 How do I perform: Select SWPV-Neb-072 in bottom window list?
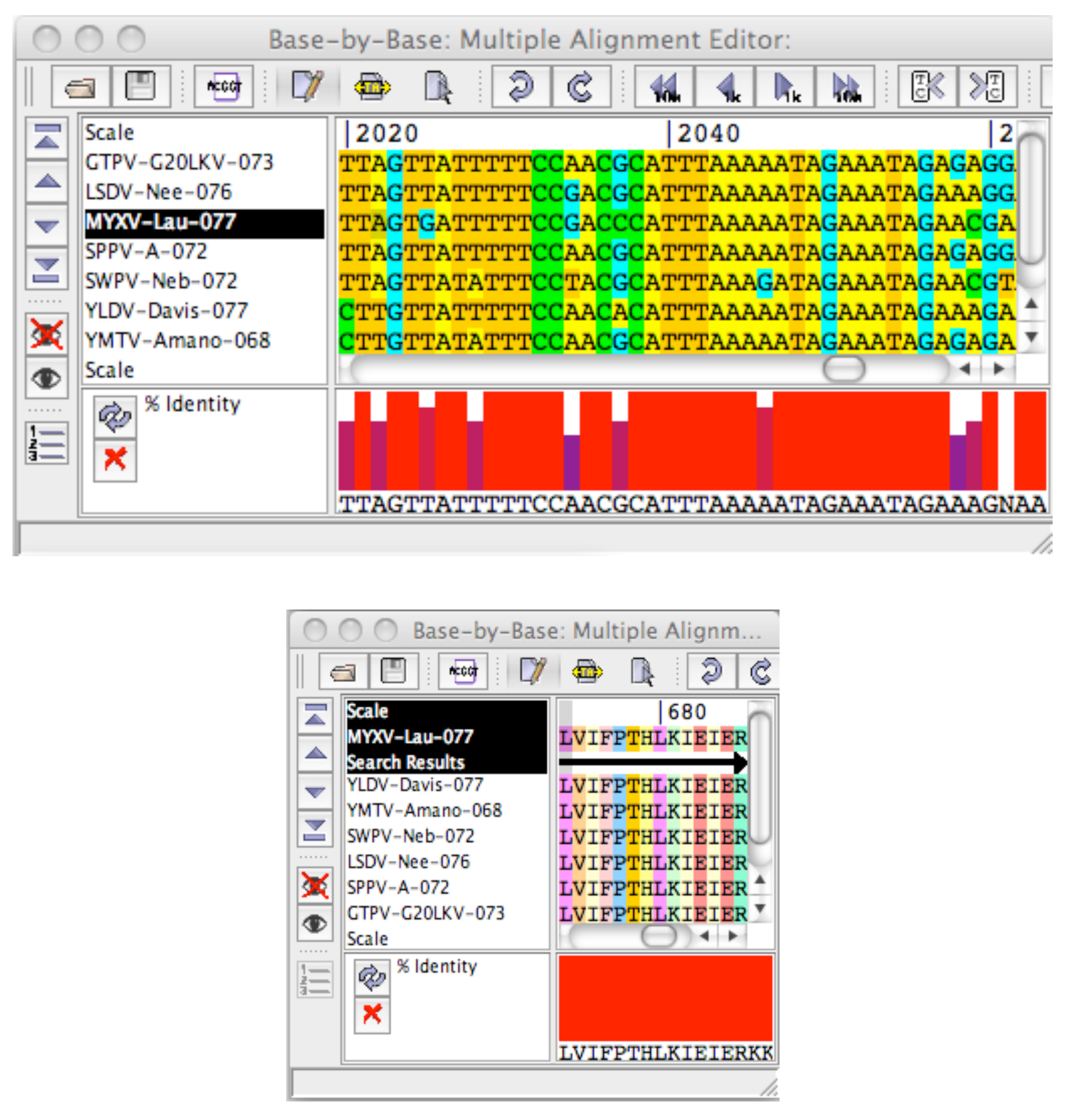coord(410,836)
